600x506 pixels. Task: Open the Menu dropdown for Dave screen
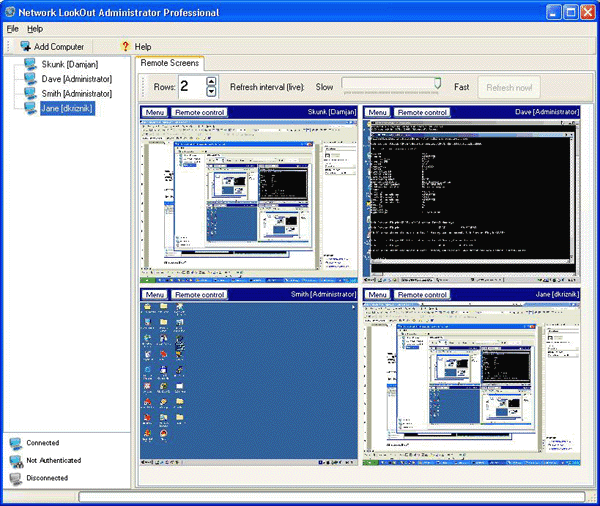378,112
